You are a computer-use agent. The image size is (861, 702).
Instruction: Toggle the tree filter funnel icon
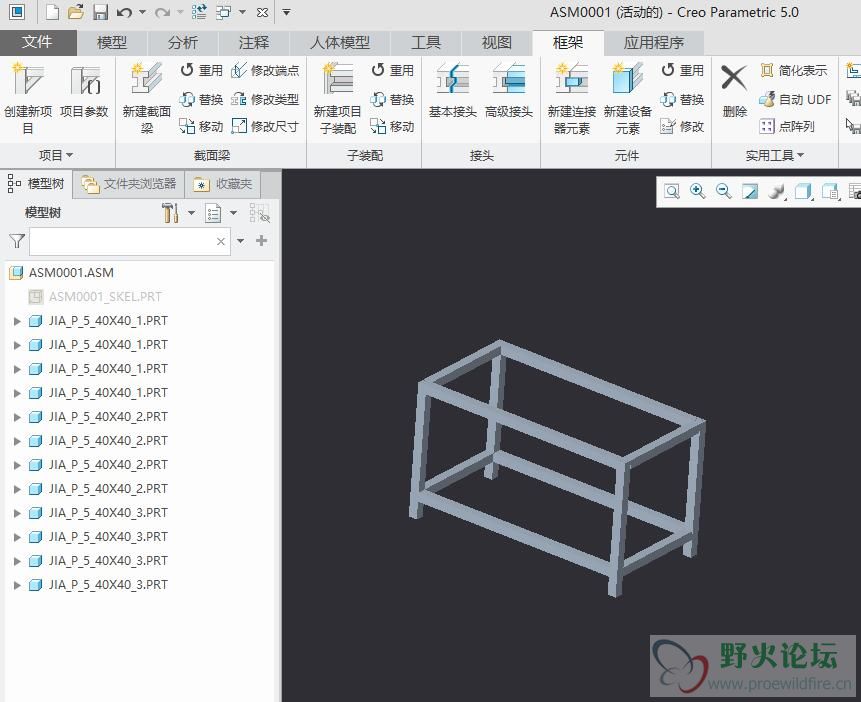pyautogui.click(x=17, y=241)
